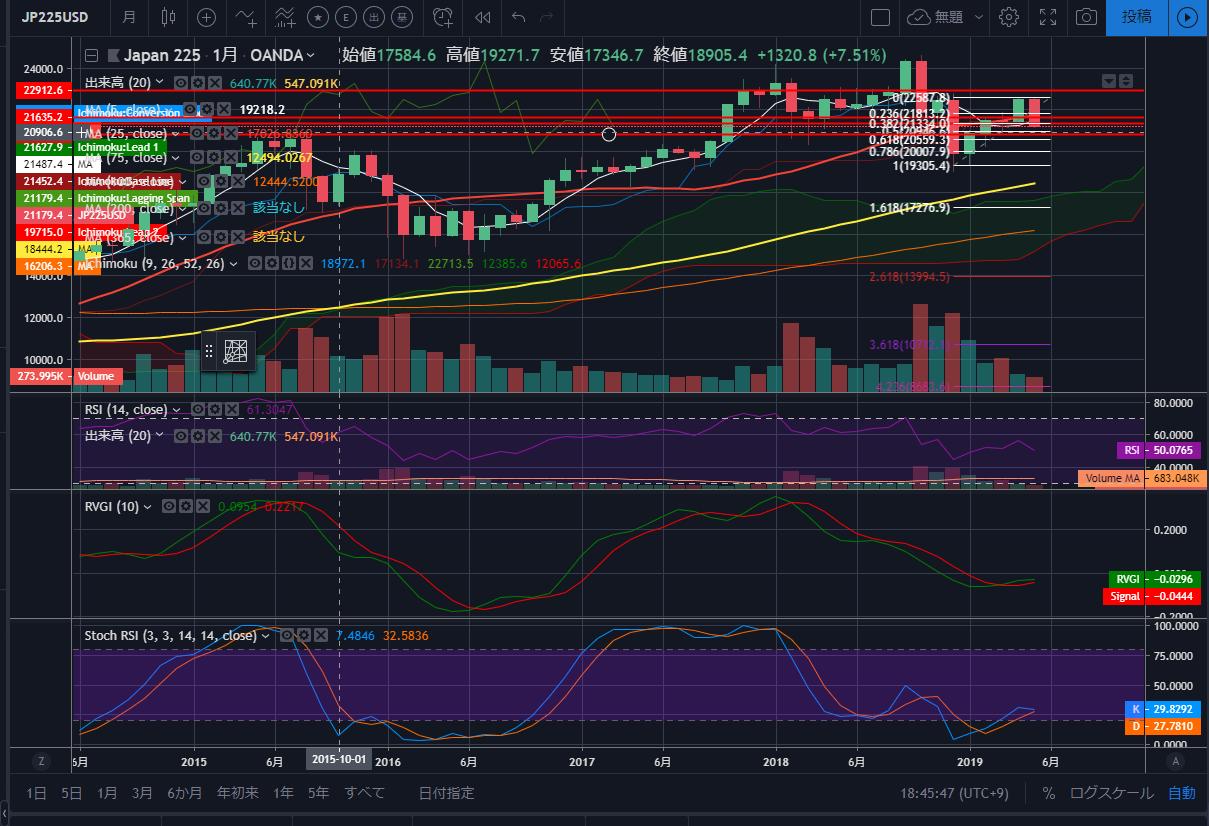
Task: Open settings for MA (75, close)
Action: (214, 157)
